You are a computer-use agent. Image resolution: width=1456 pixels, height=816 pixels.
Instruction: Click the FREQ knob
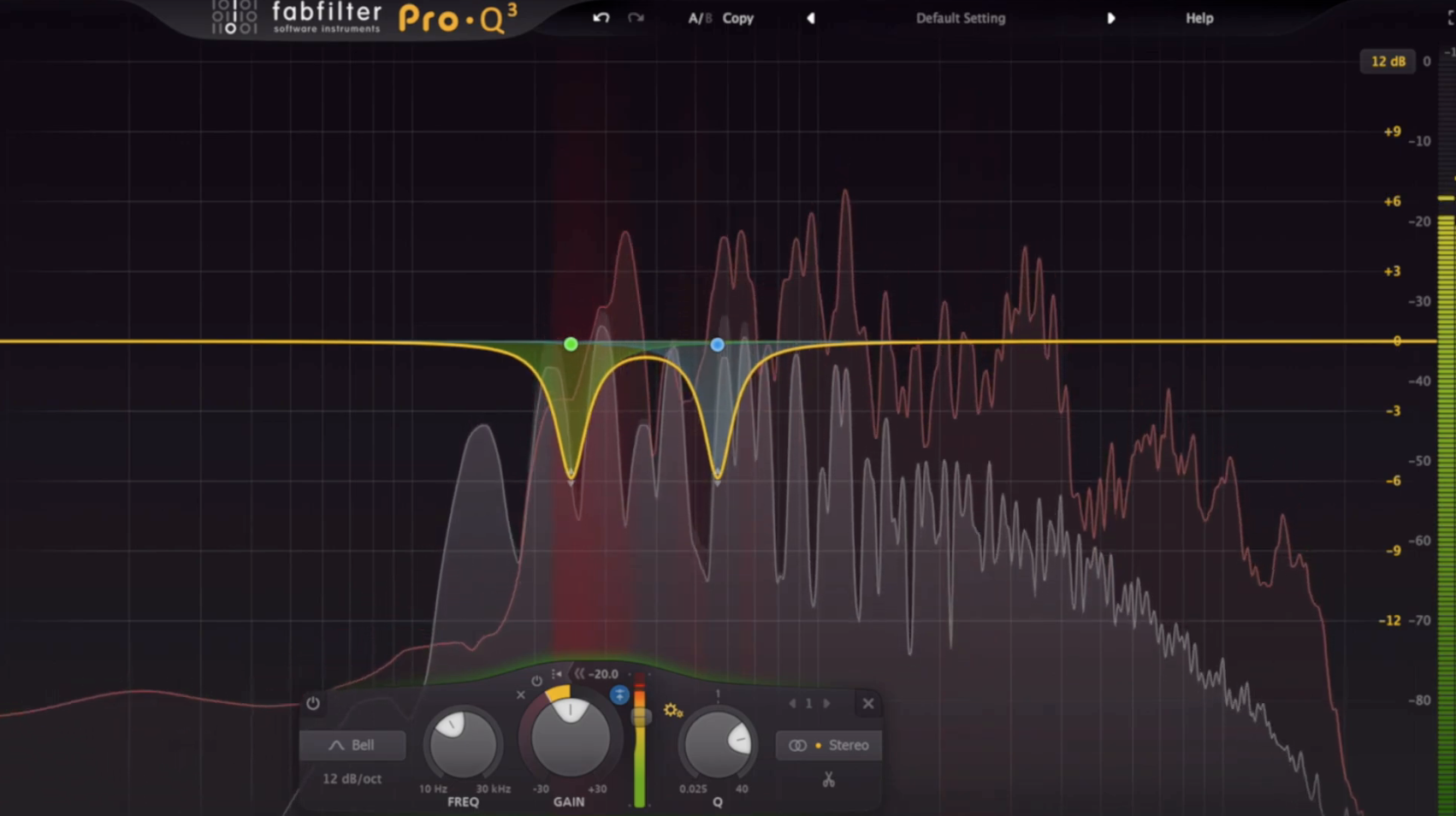tap(463, 742)
